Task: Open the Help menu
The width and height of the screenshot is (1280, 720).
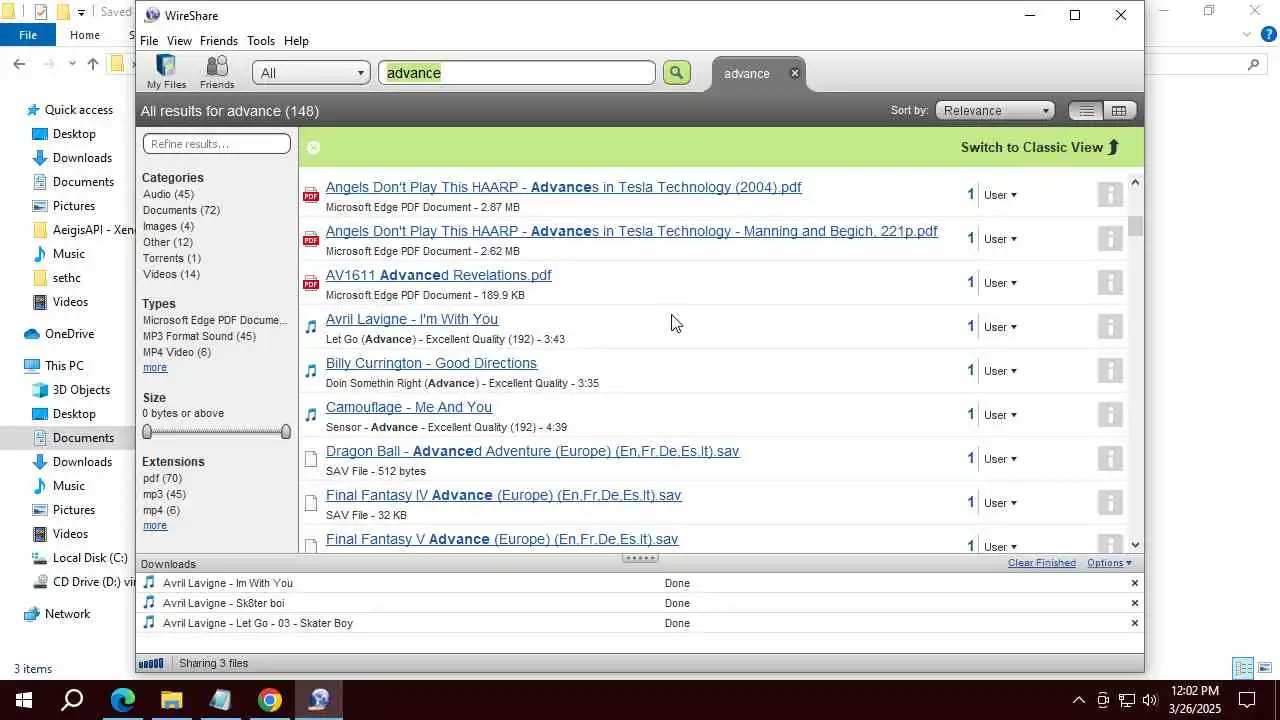Action: click(296, 41)
